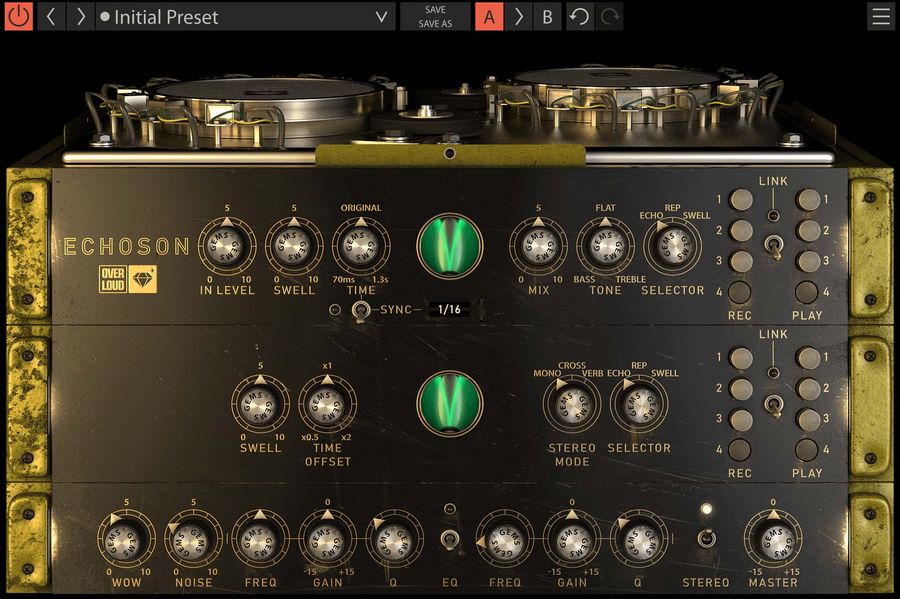Click SAVE preset button
The image size is (900, 599).
click(435, 10)
